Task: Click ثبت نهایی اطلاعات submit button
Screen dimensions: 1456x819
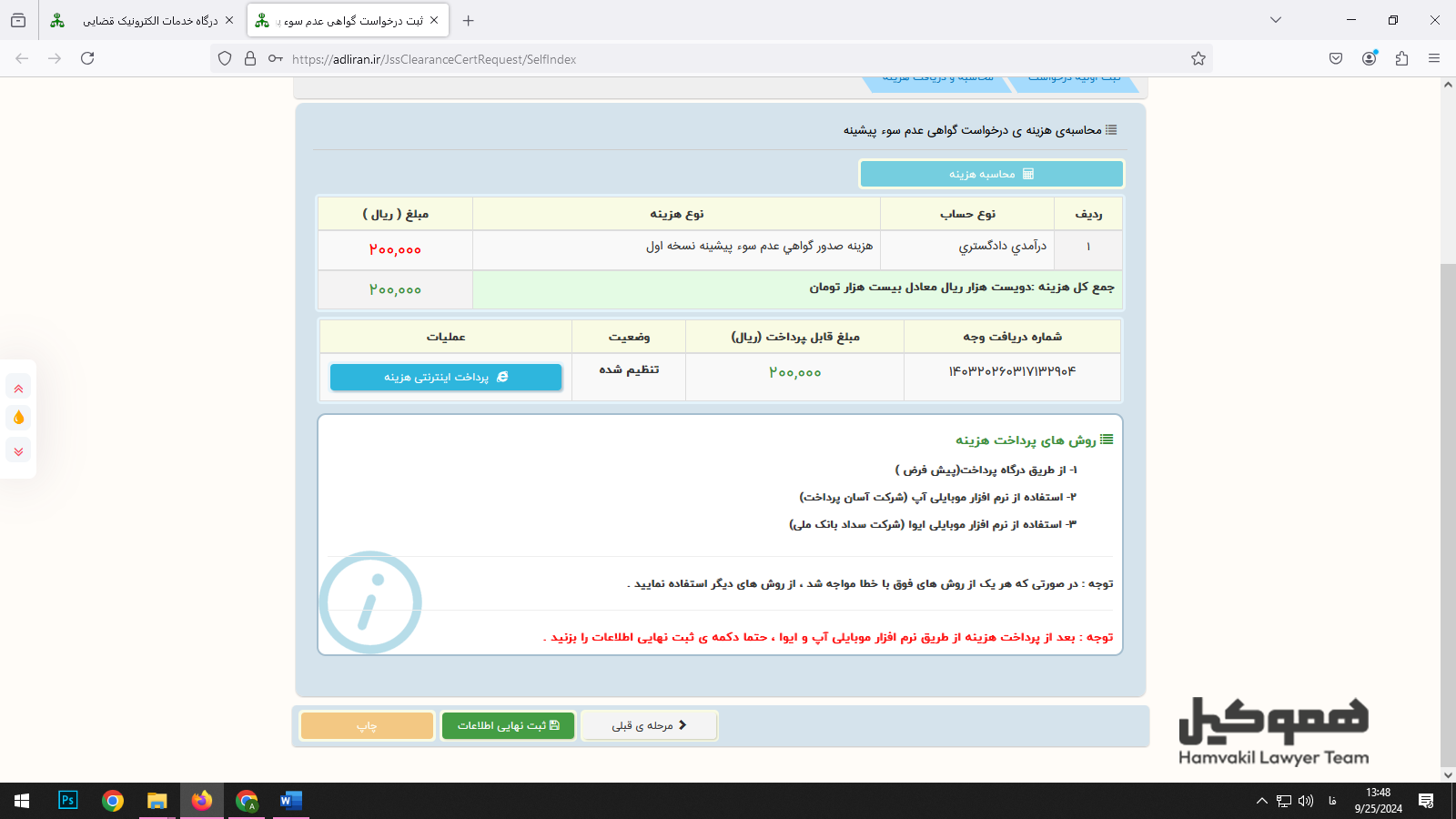Action: 508,725
